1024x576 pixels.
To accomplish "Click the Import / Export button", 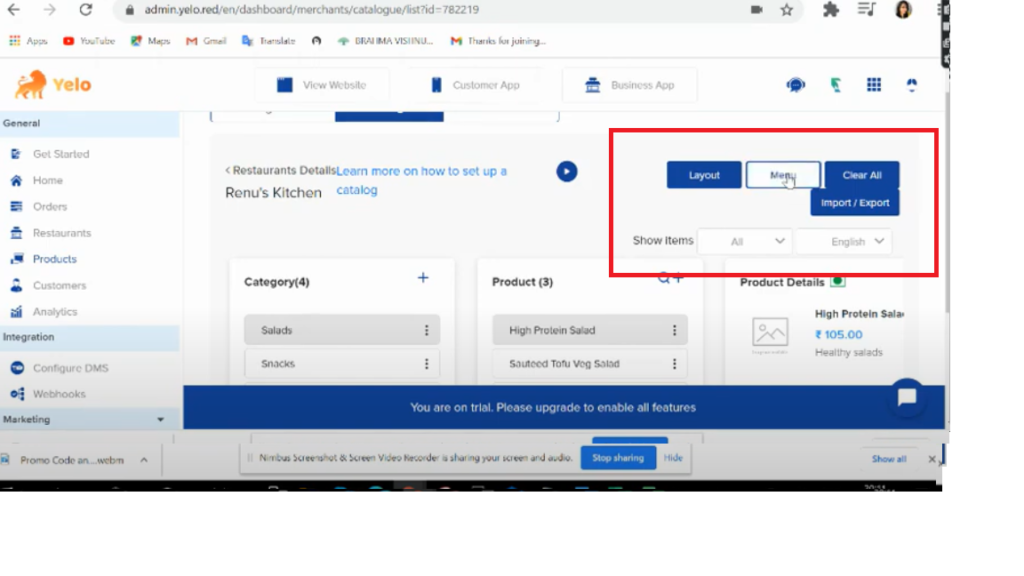I will pyautogui.click(x=854, y=203).
